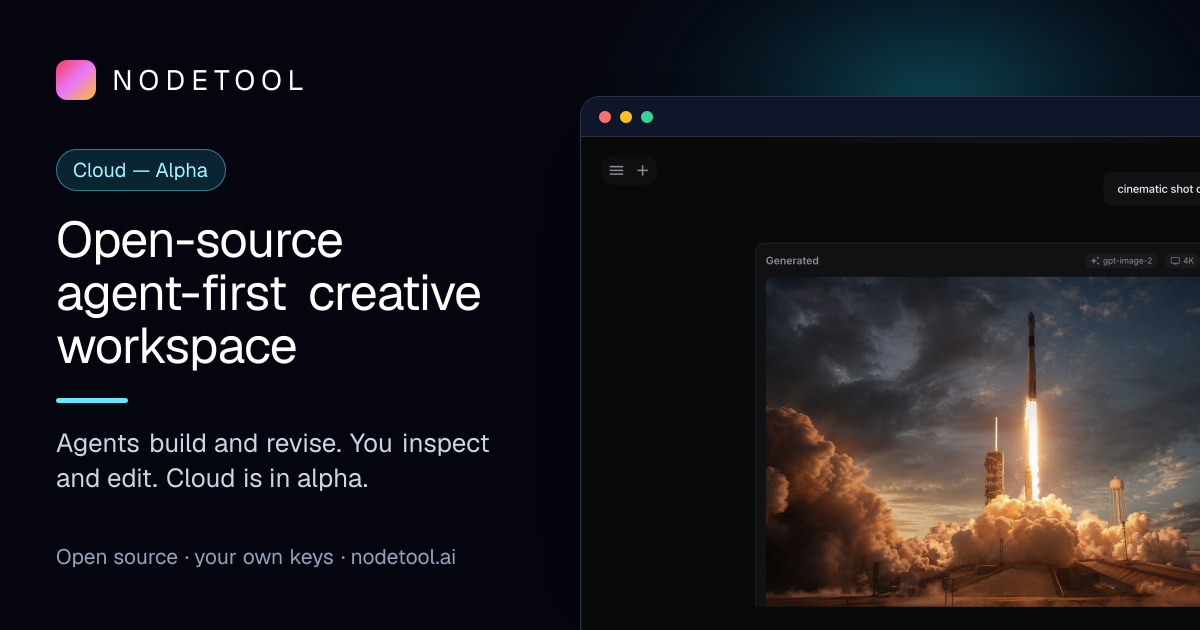The width and height of the screenshot is (1200, 630).
Task: Click 'Agents build and revise' subtitle text
Action: tap(273, 460)
